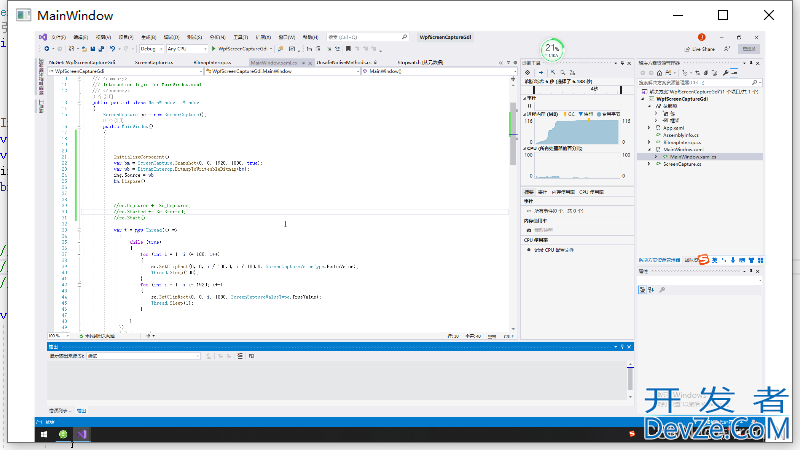Viewport: 800px width, 450px height.
Task: Collapse the WpfScreenCaptureGdi project node
Action: pyautogui.click(x=643, y=99)
